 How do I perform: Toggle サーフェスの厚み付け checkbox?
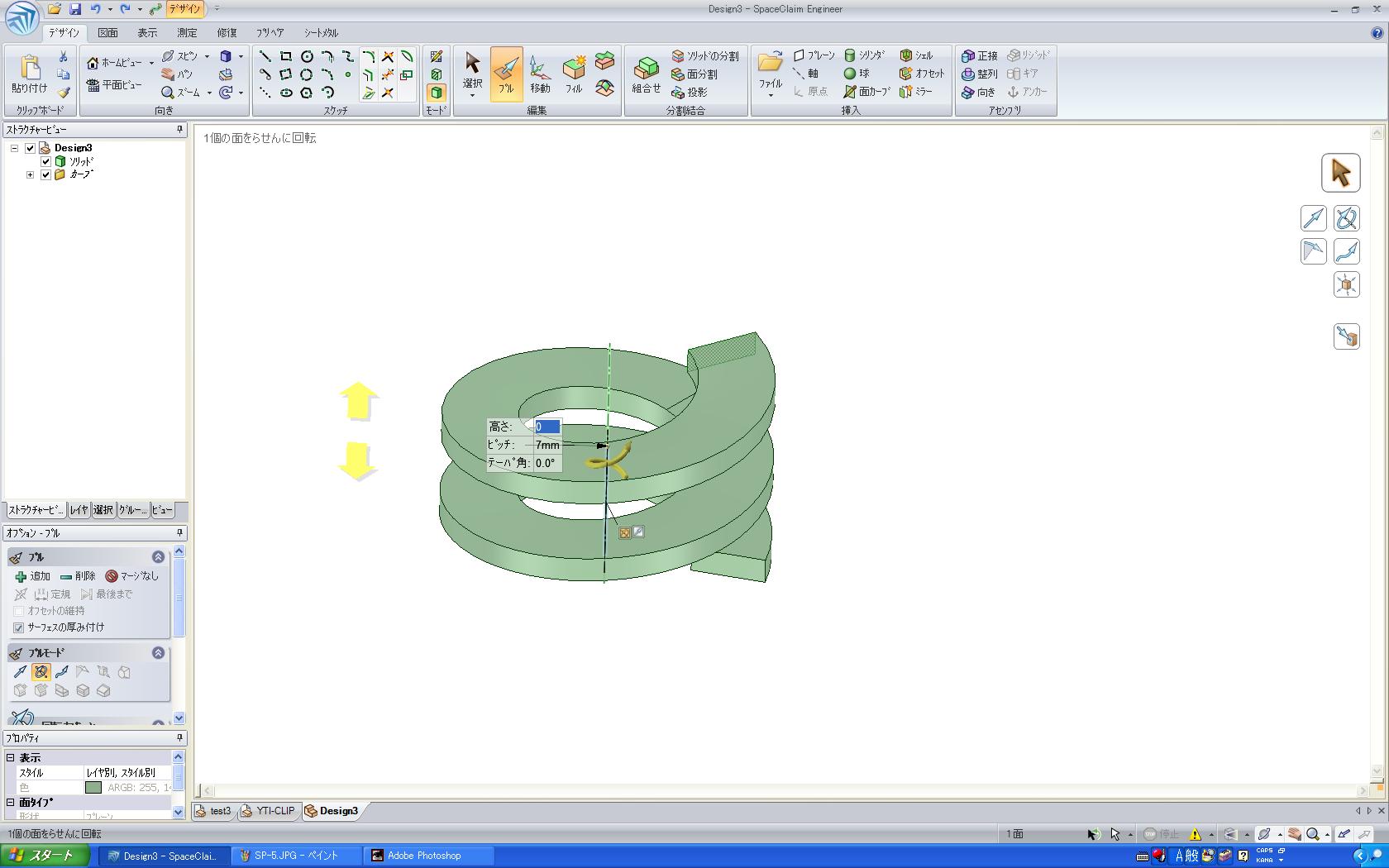19,627
